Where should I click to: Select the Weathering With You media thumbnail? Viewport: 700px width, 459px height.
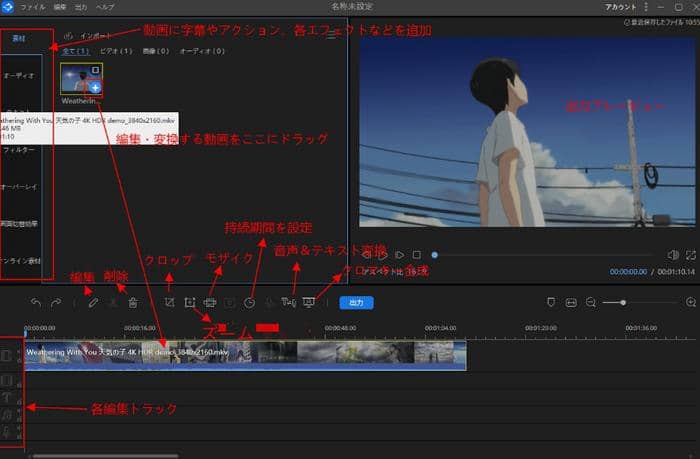point(82,79)
